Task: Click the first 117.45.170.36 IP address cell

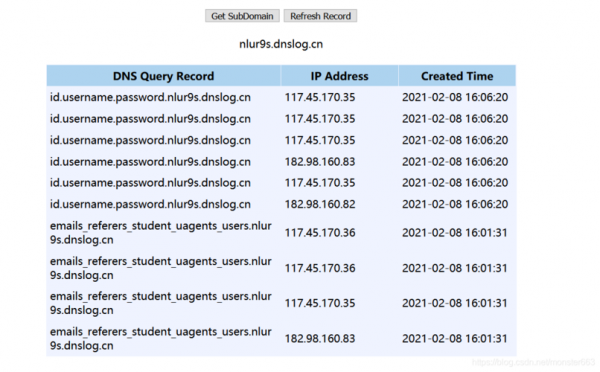Action: [x=320, y=233]
